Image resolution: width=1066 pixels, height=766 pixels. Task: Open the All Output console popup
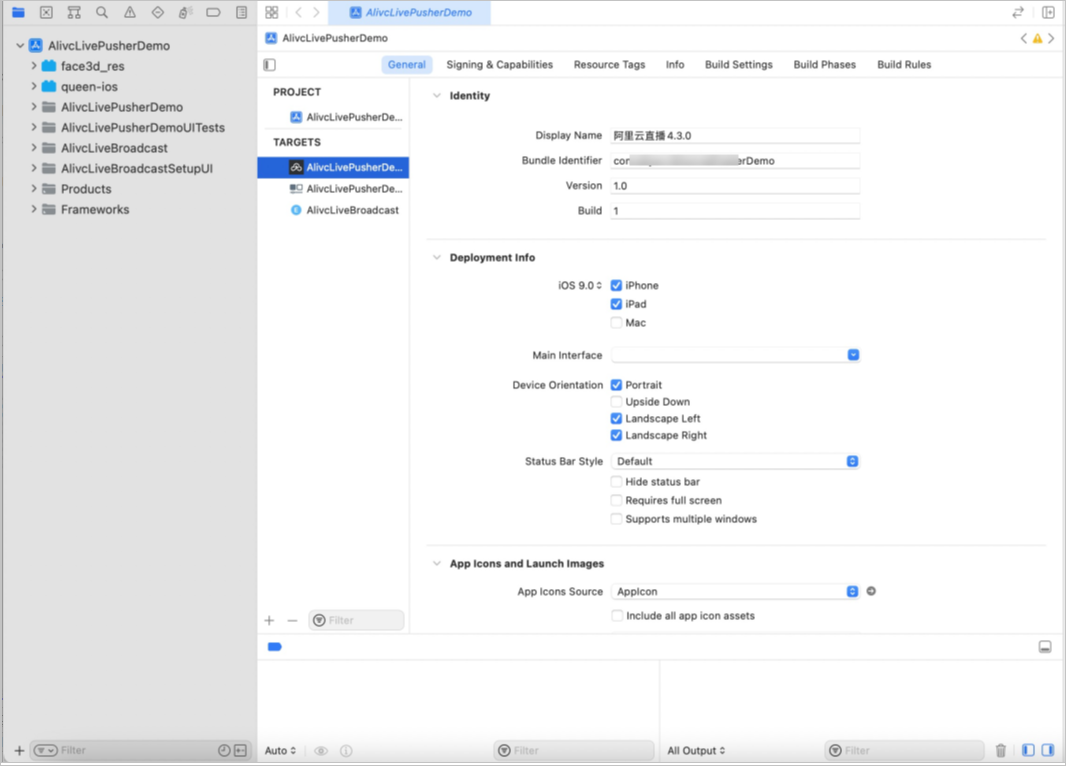[x=696, y=750]
